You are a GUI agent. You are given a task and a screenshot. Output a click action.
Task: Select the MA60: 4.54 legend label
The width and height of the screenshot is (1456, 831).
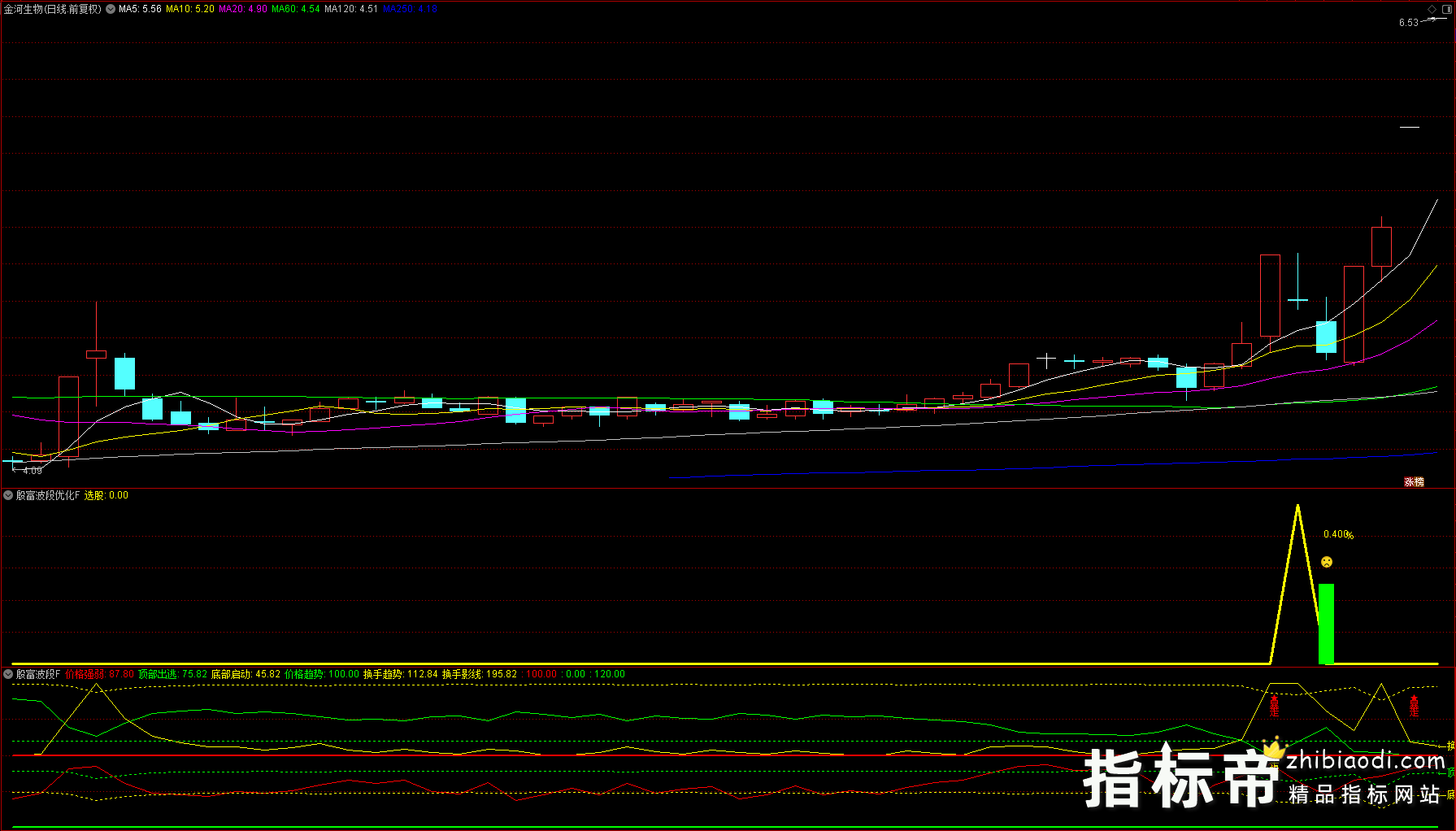click(x=296, y=9)
